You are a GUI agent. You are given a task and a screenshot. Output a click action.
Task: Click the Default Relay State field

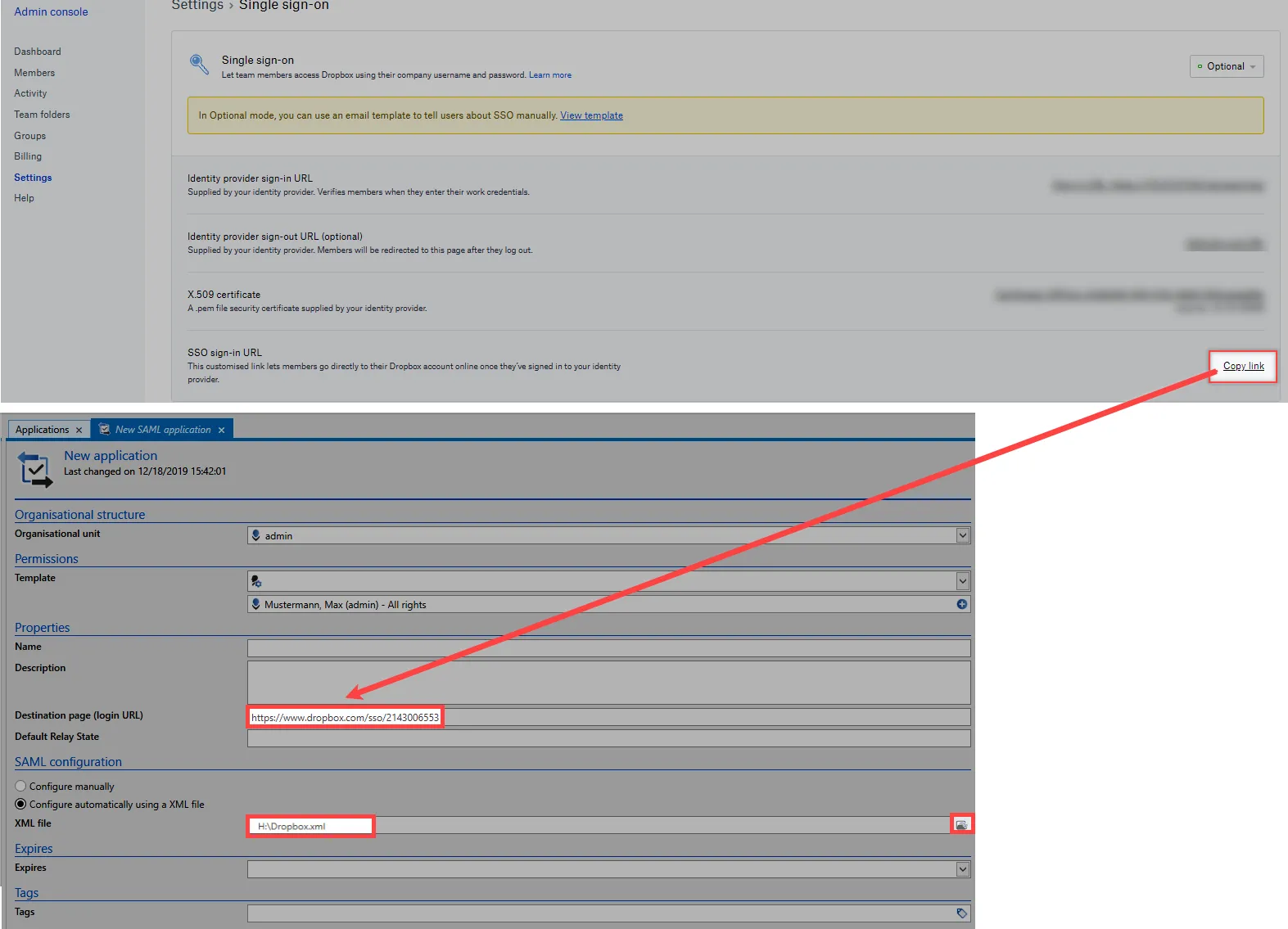click(x=608, y=738)
